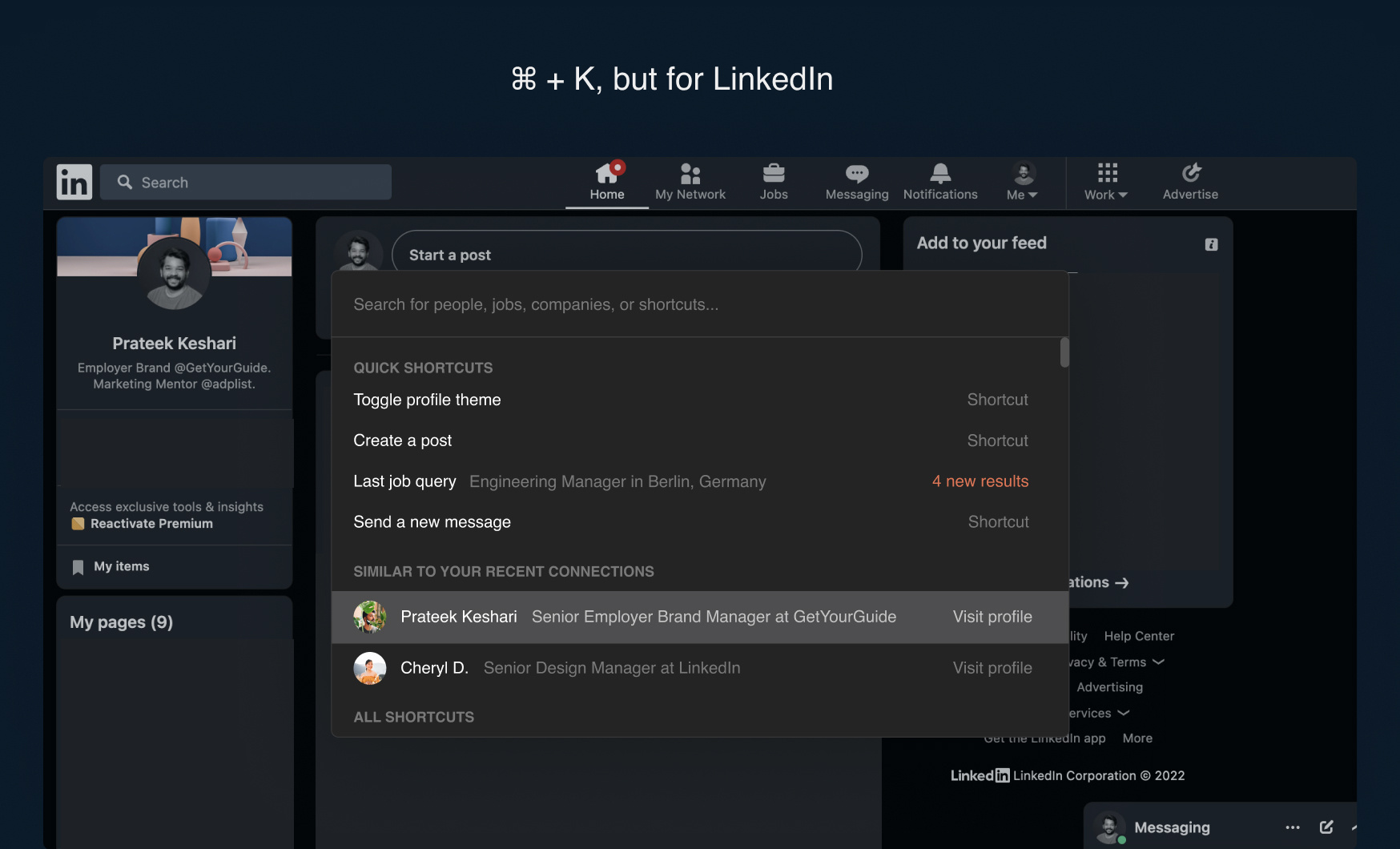Viewport: 1400px width, 849px height.
Task: Click the feed info icon
Action: [1211, 244]
